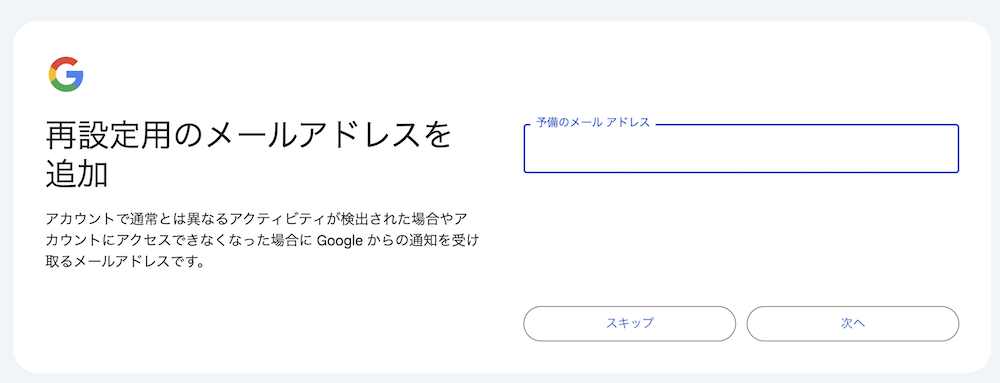The height and width of the screenshot is (383, 1000).
Task: Click the heading 再設定用のメールアドレスを
Action: pos(248,138)
